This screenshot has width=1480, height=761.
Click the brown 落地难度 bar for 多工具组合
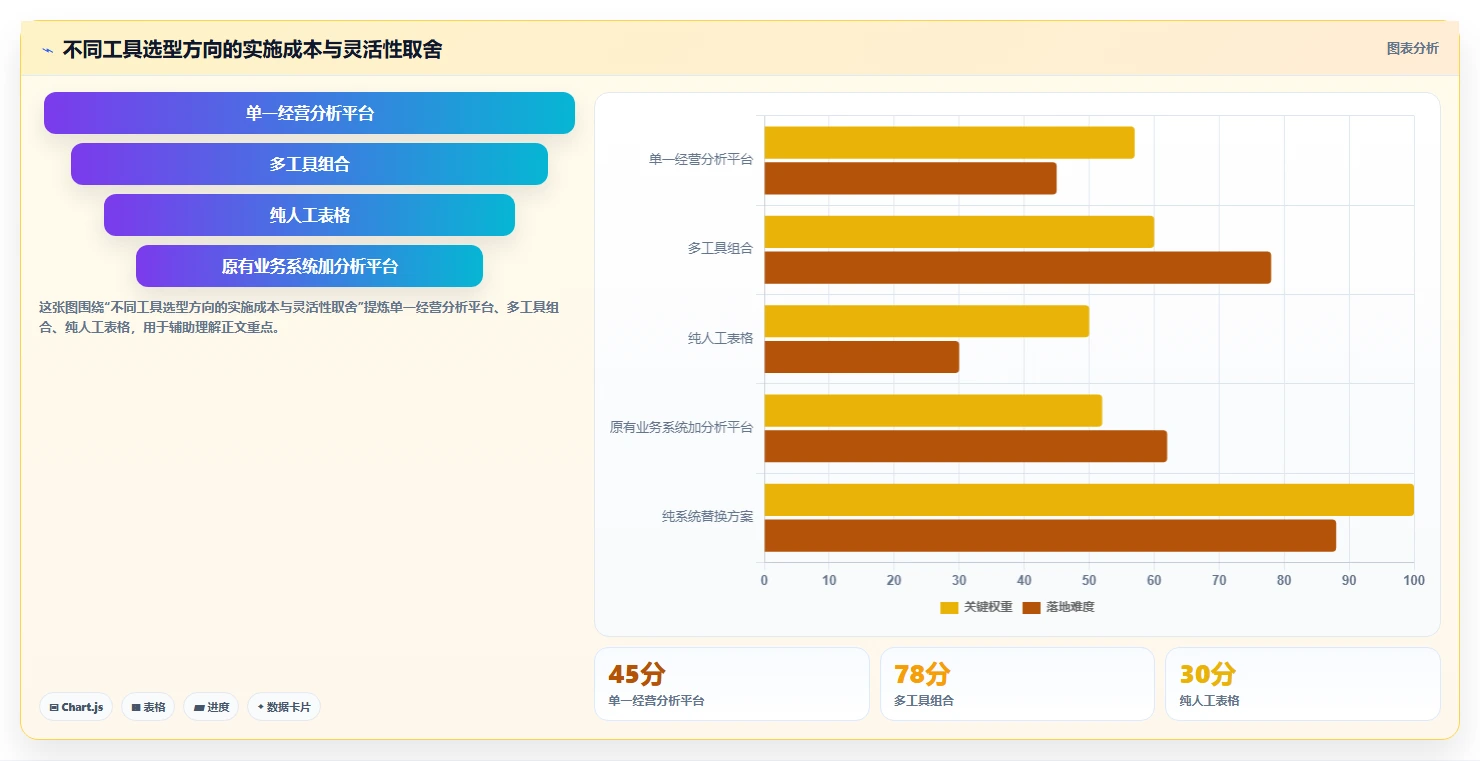[1018, 268]
